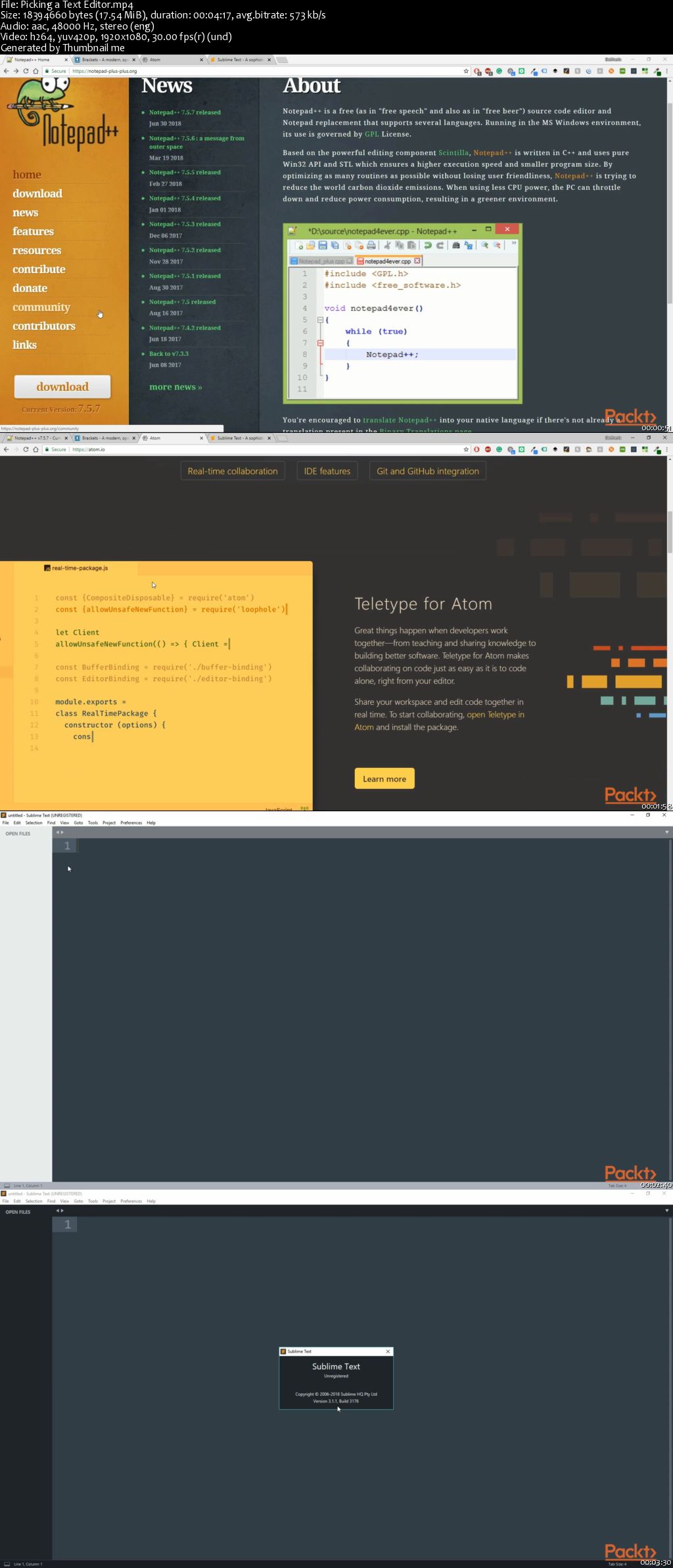Click the 'more news »' link

[x=175, y=387]
